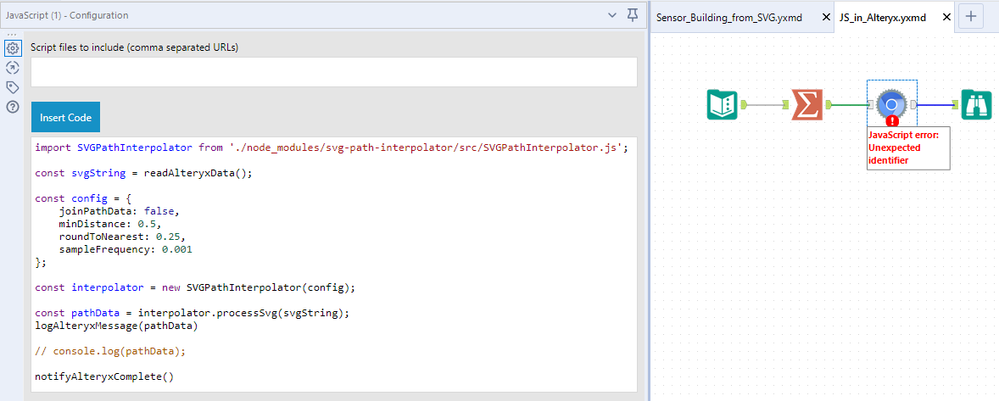Open a new workflow tab with plus
The width and height of the screenshot is (999, 401).
click(x=971, y=17)
